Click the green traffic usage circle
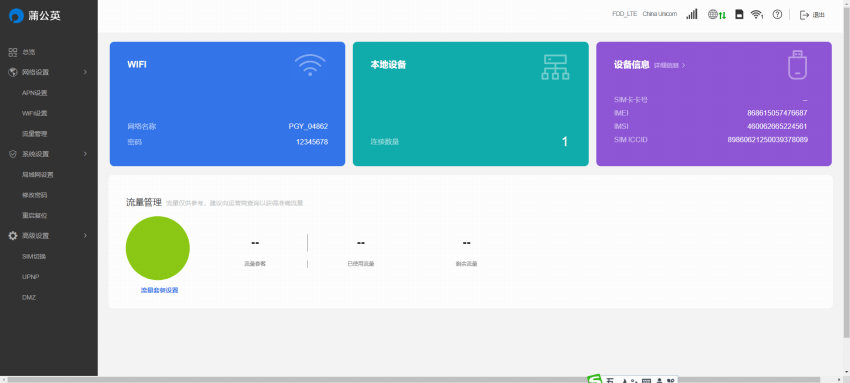 click(158, 248)
